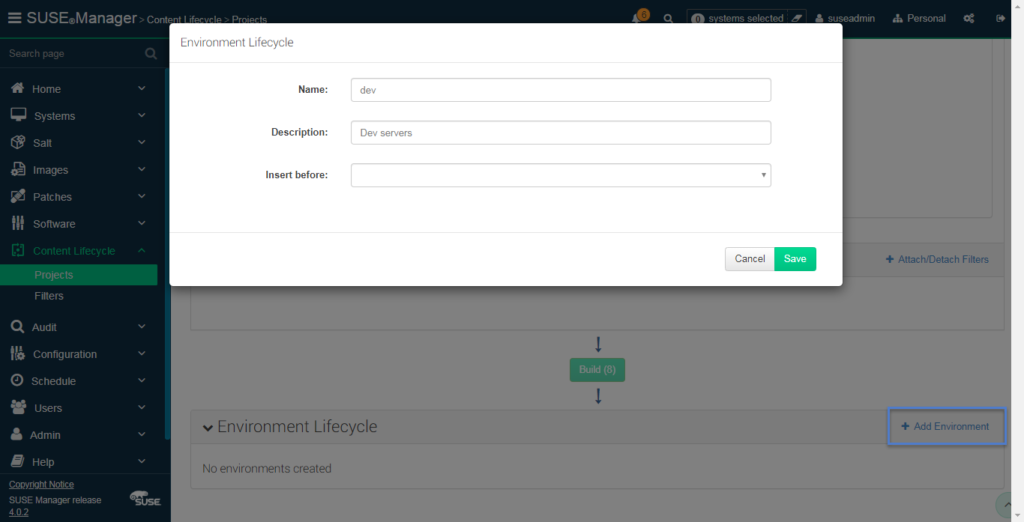Click the Personal organization link

tap(920, 18)
